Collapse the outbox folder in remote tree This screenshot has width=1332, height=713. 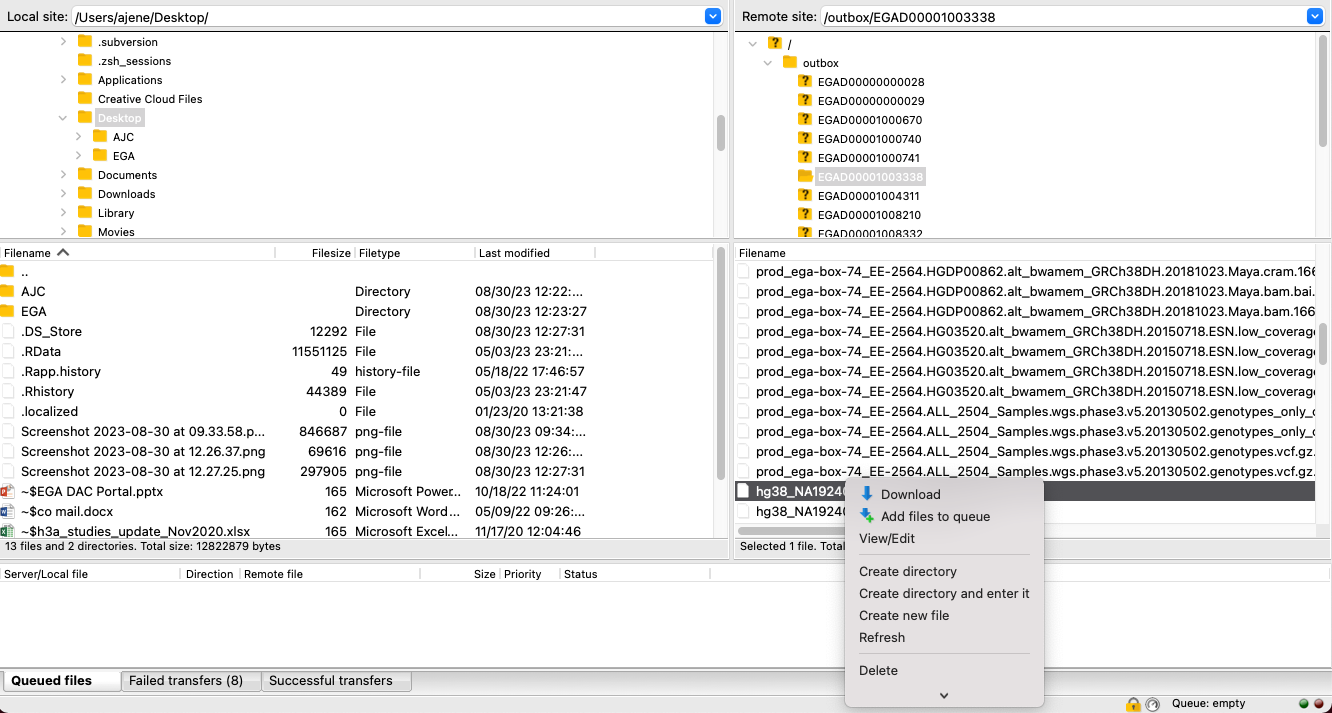pyautogui.click(x=768, y=63)
